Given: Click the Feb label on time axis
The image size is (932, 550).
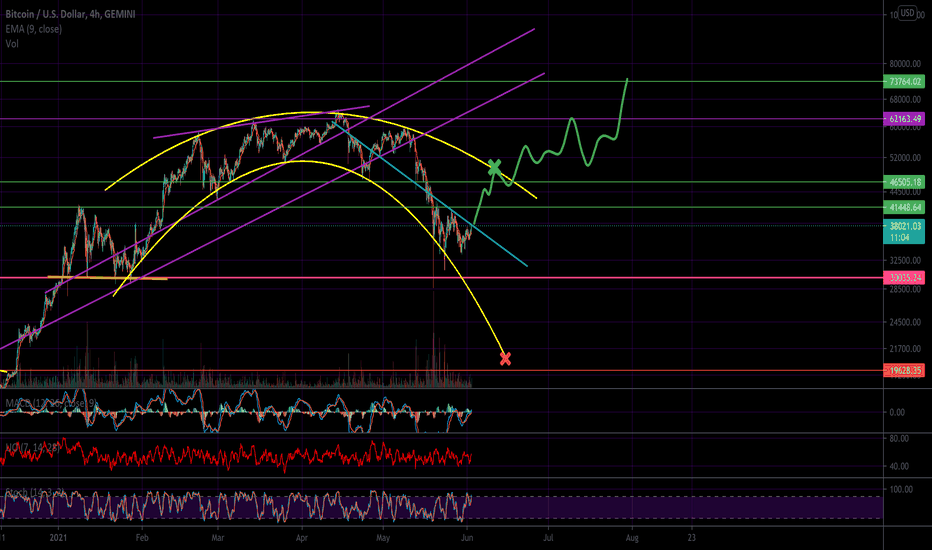Looking at the screenshot, I should (x=142, y=538).
